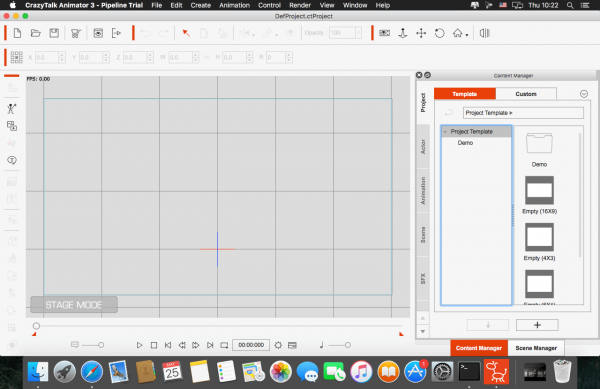Open the Animation menu
The width and height of the screenshot is (600, 389).
tap(234, 5)
